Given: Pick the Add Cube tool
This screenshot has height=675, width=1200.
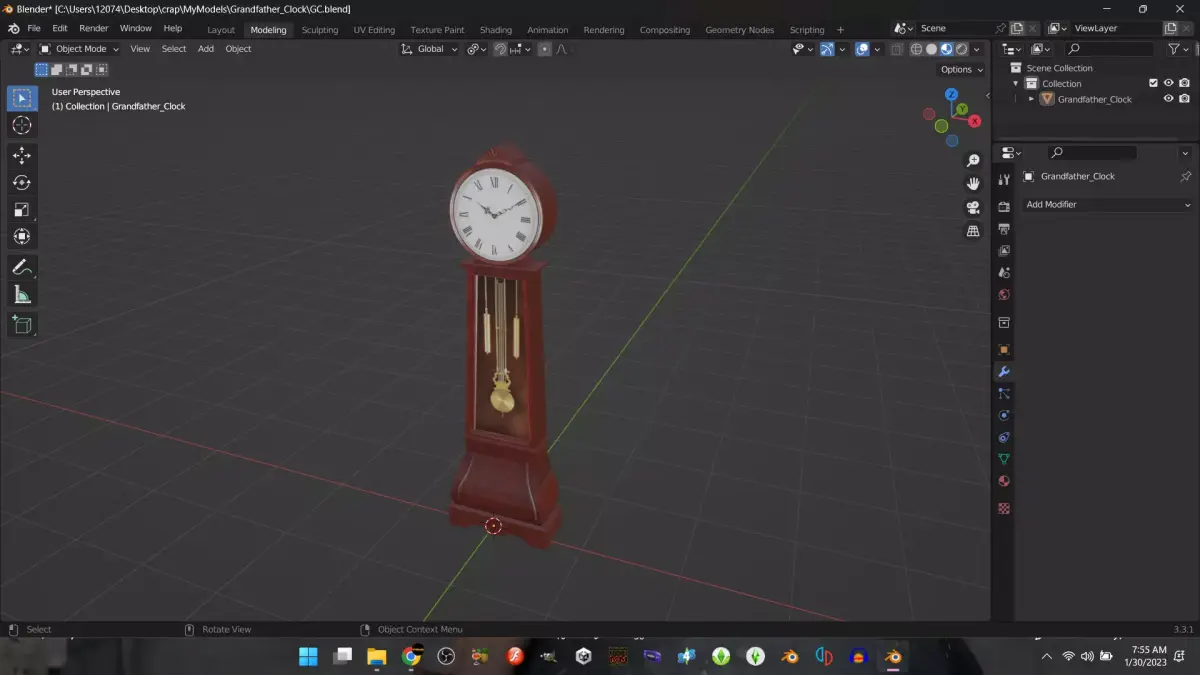Looking at the screenshot, I should coord(22,325).
